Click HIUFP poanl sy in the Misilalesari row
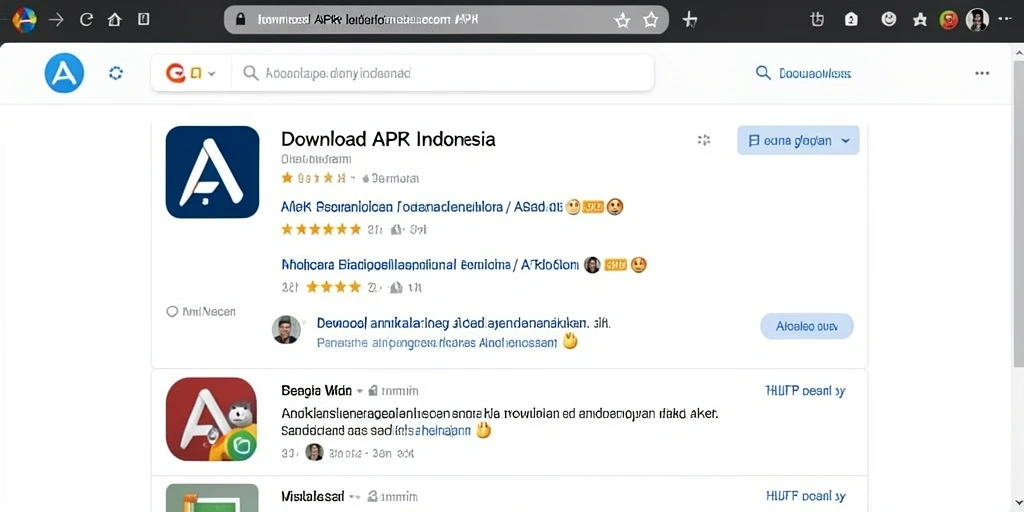Screen dimensions: 1024x512 click(x=805, y=496)
